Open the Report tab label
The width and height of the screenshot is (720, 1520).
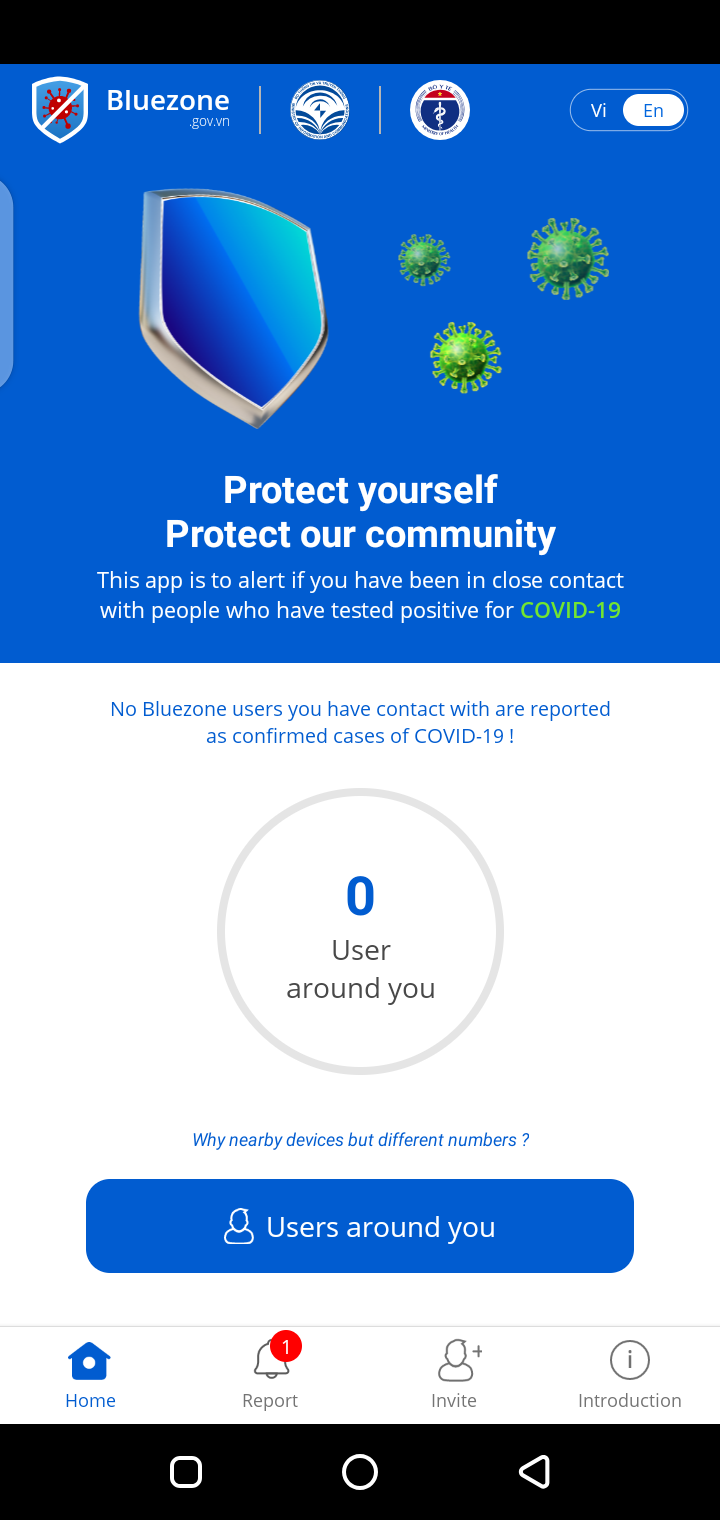pyautogui.click(x=270, y=1401)
